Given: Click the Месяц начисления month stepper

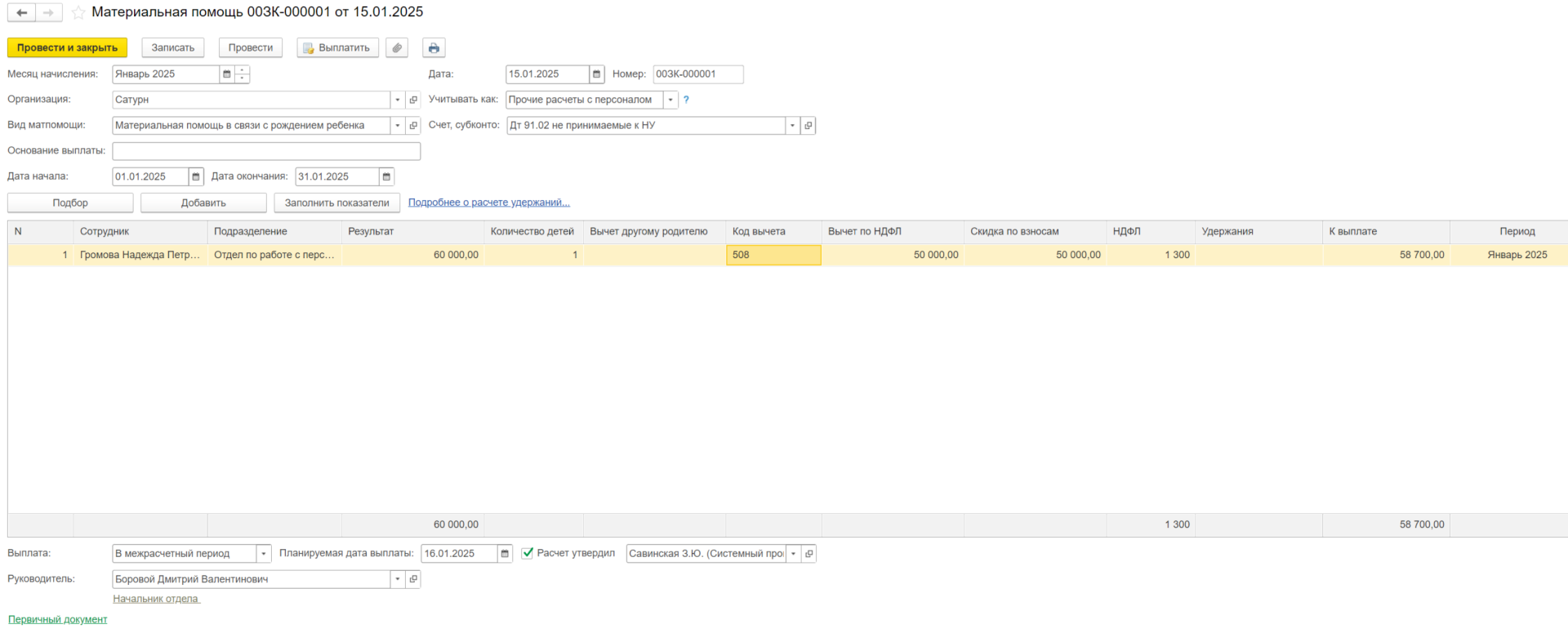Looking at the screenshot, I should click(x=243, y=74).
